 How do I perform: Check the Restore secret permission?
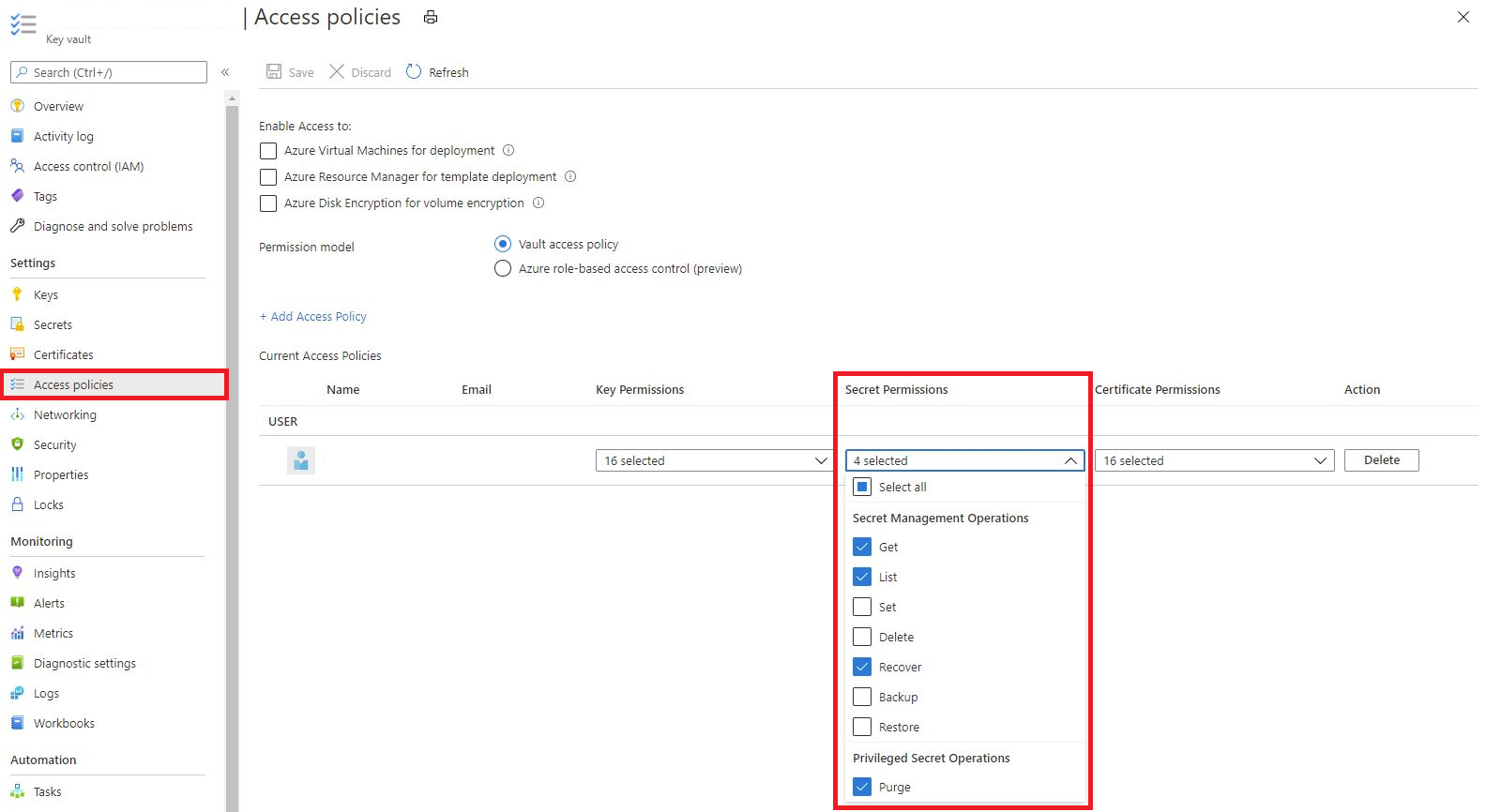(x=862, y=727)
